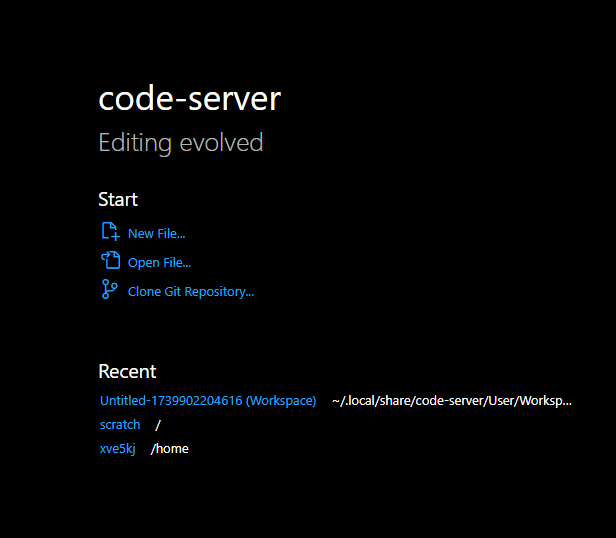Open the recent scratch folder
The height and width of the screenshot is (538, 616).
click(x=120, y=425)
